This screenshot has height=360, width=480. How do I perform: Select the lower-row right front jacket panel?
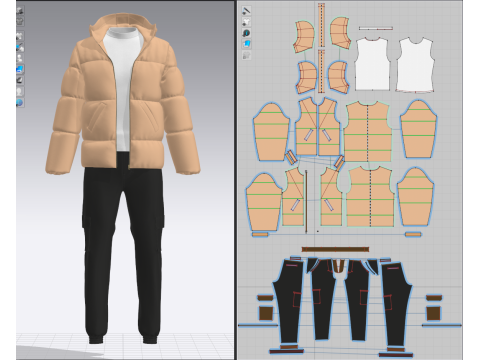click(x=331, y=197)
